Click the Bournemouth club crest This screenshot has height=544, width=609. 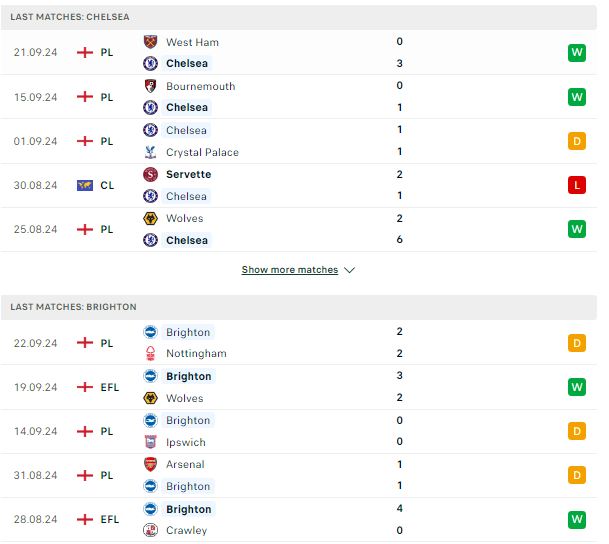click(x=150, y=86)
